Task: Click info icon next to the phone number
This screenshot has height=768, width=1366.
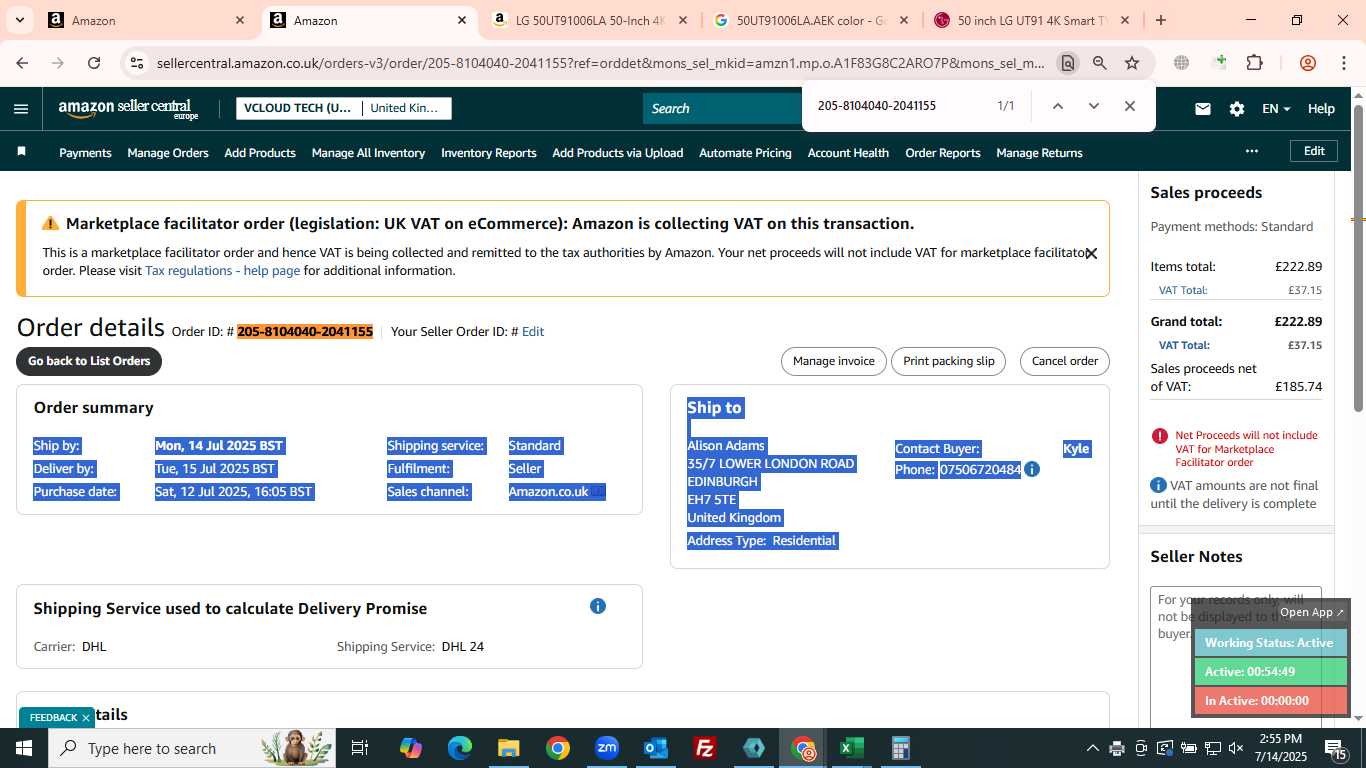Action: (x=1032, y=469)
